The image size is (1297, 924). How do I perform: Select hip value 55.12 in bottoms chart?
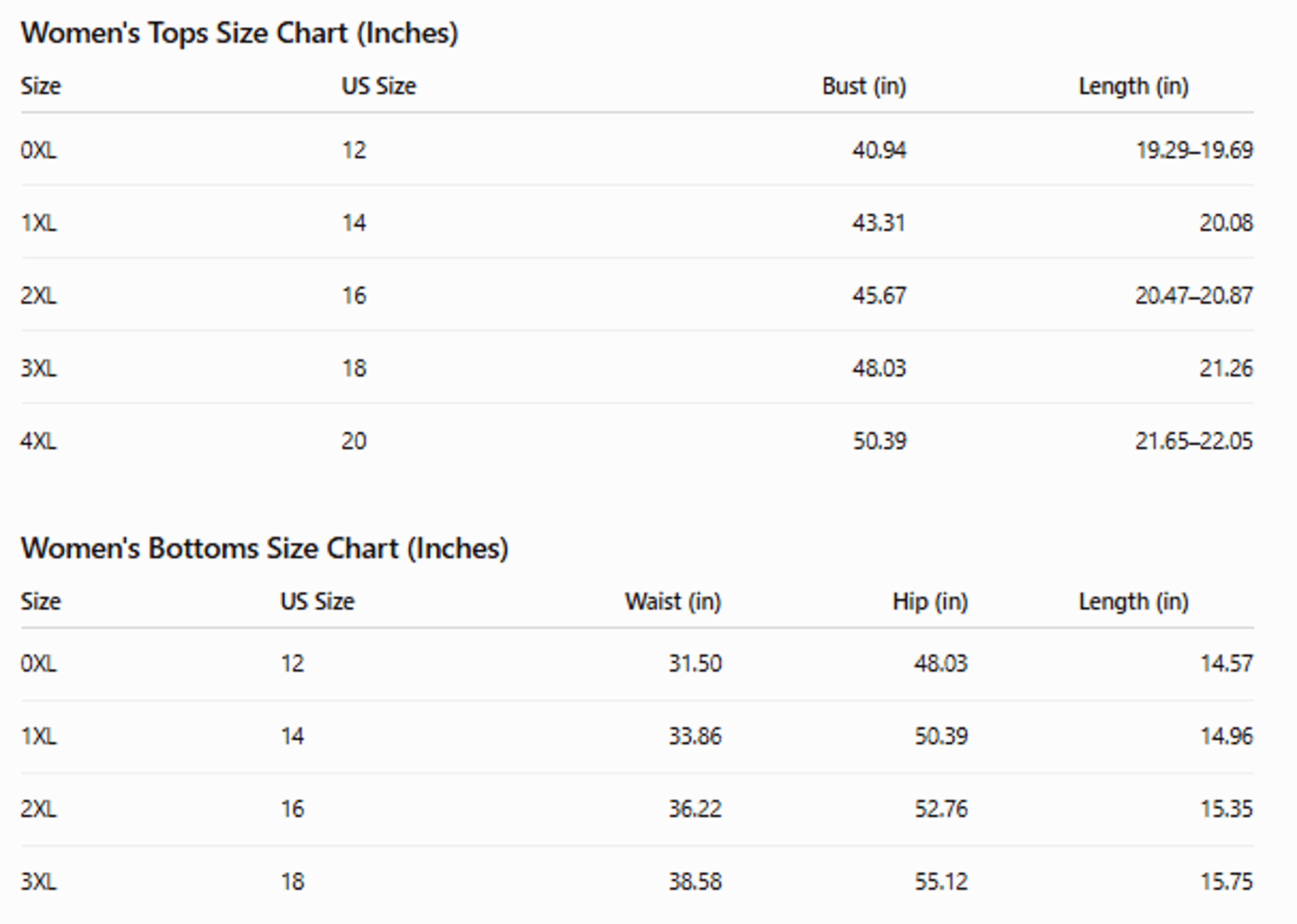(x=941, y=882)
